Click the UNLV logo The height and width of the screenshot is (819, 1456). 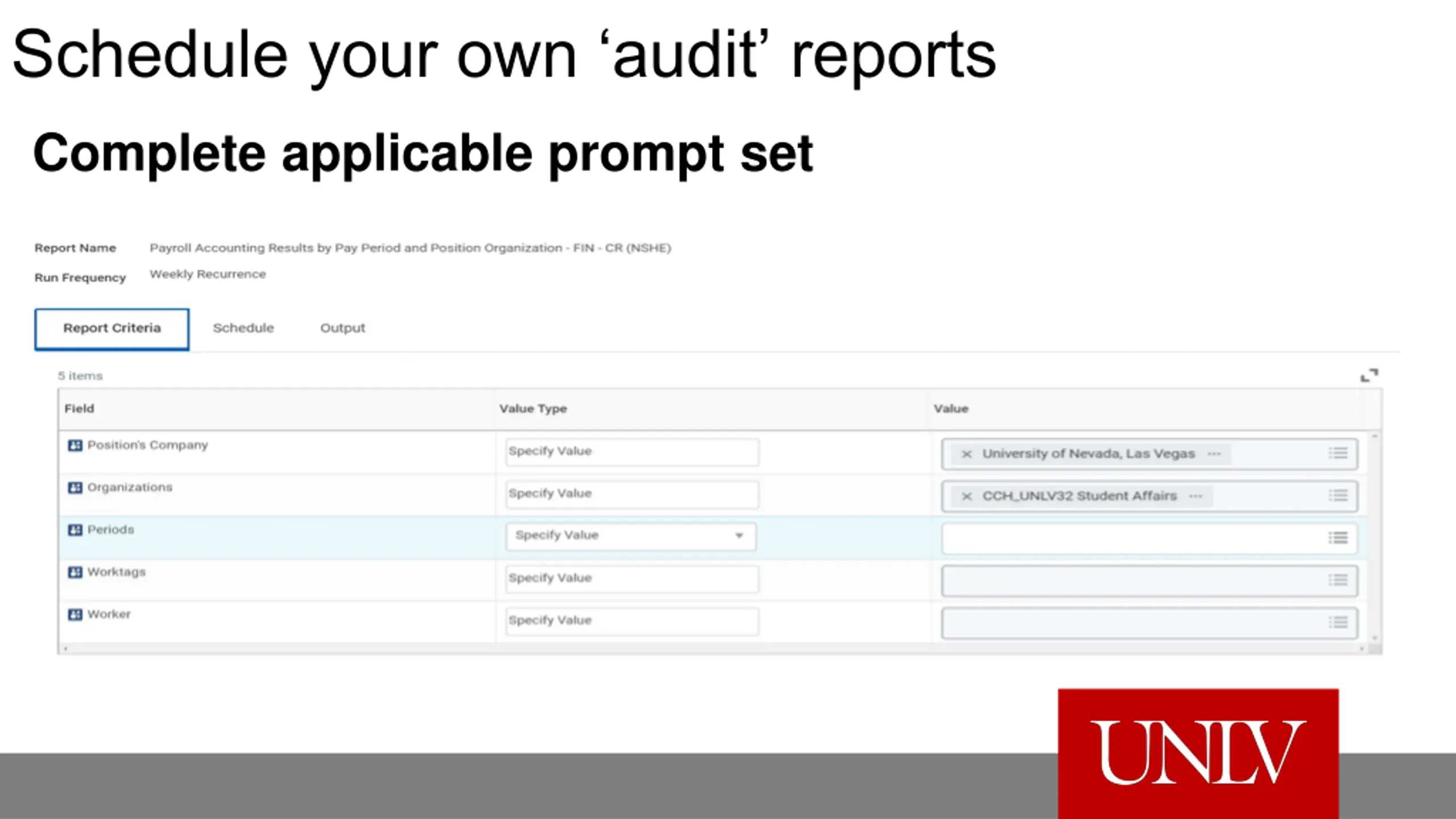pyautogui.click(x=1198, y=754)
